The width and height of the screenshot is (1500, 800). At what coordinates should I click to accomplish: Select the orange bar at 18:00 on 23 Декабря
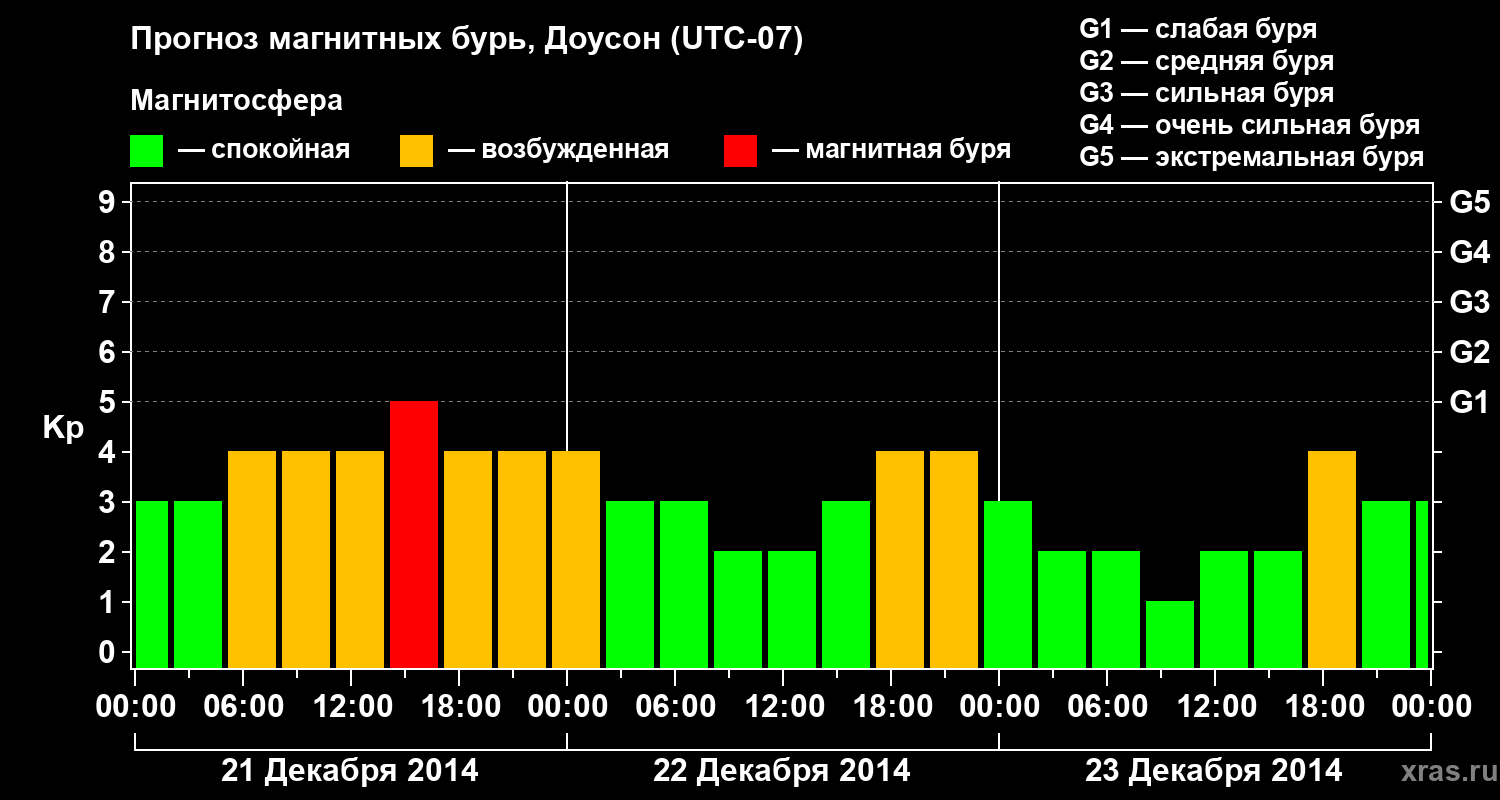click(x=1332, y=559)
